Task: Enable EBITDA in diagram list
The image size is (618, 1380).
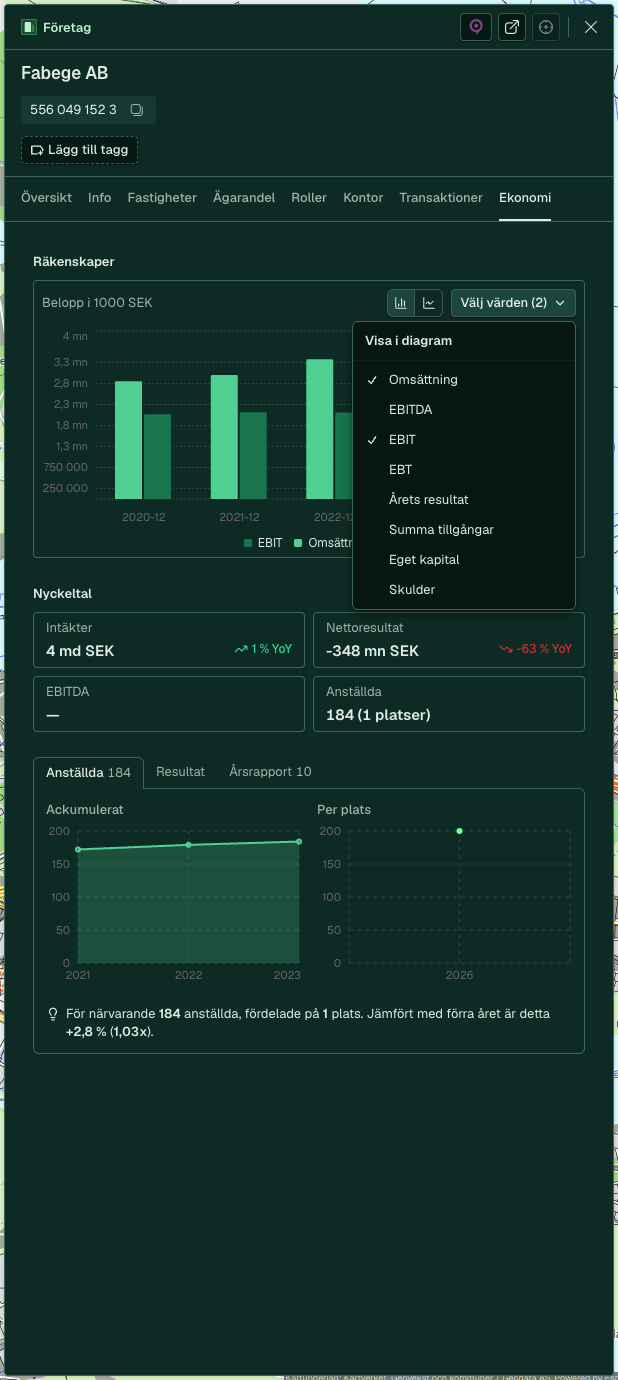Action: click(x=464, y=410)
